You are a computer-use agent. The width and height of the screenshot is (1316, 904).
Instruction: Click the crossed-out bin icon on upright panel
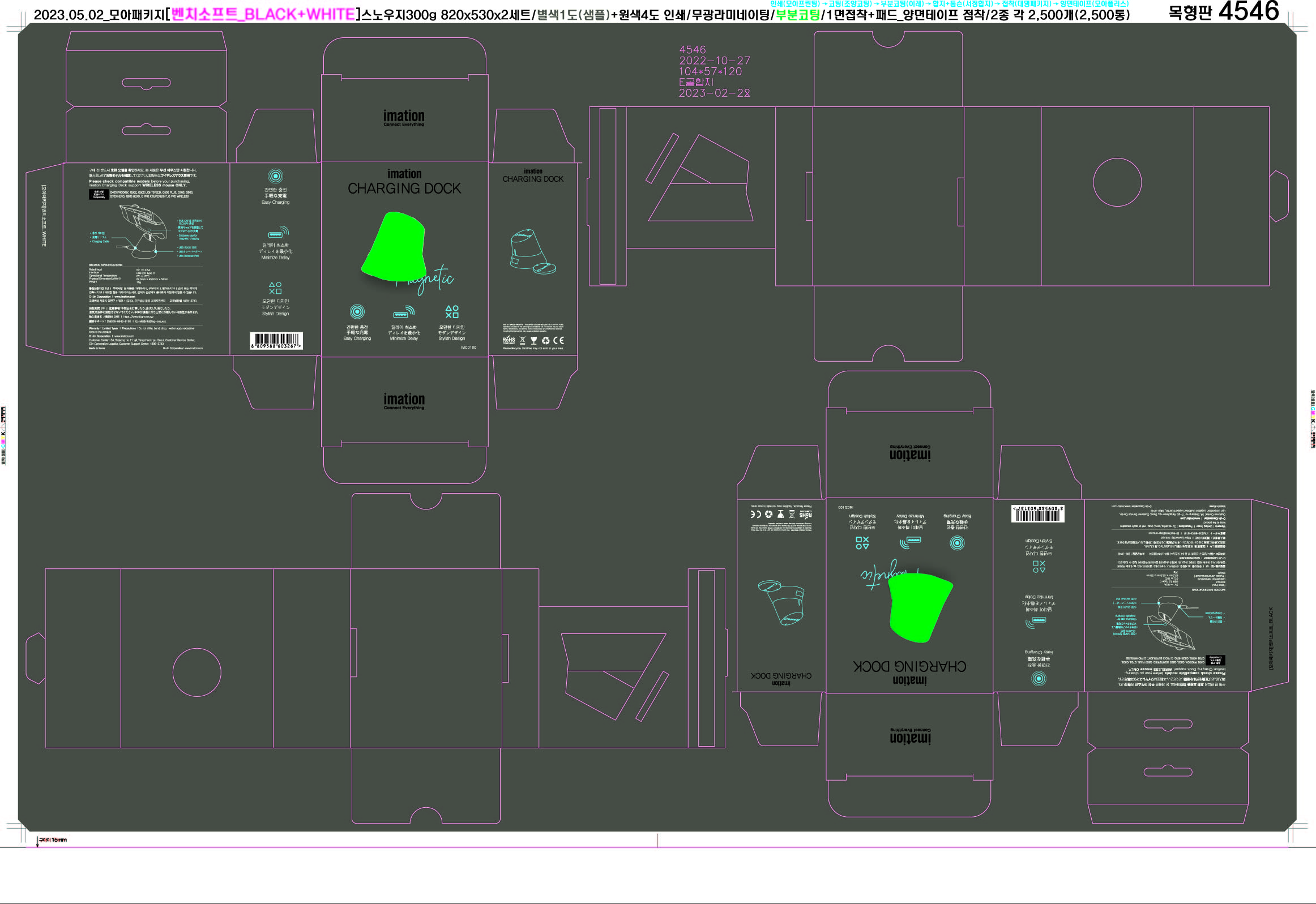[522, 340]
